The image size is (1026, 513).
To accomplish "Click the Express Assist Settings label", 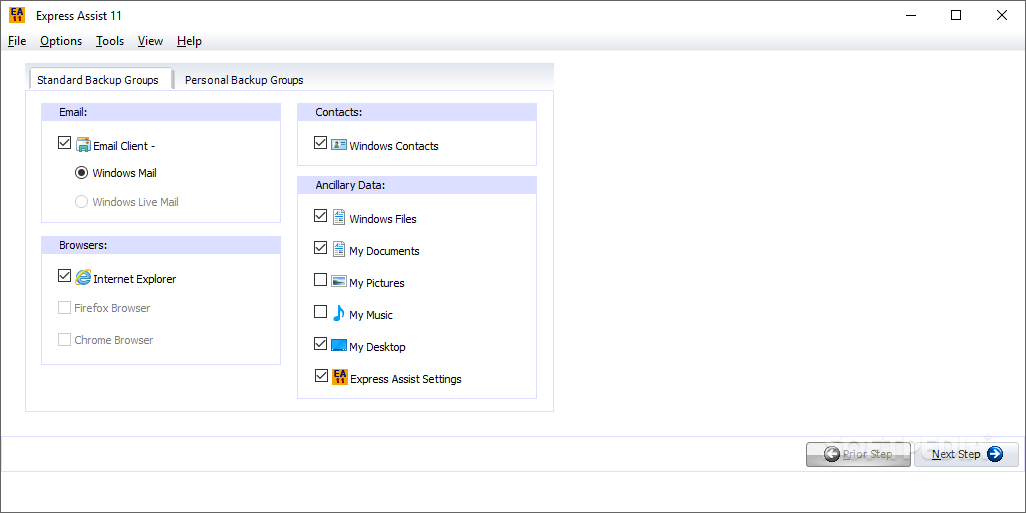I will 406,379.
